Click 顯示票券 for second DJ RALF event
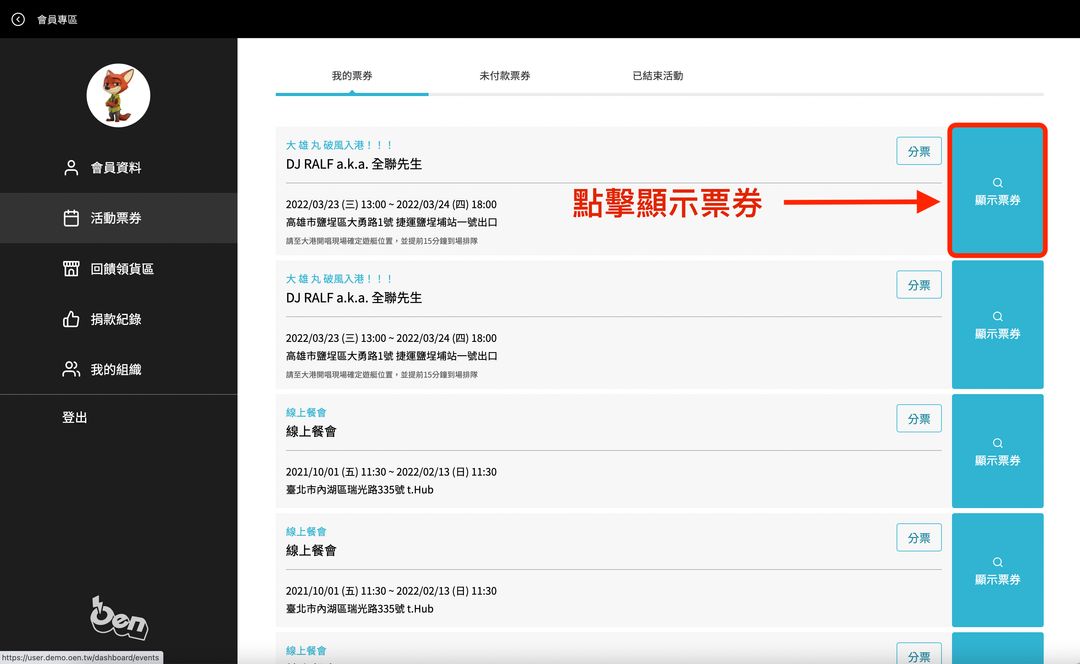Viewport: 1080px width, 664px height. pos(997,325)
